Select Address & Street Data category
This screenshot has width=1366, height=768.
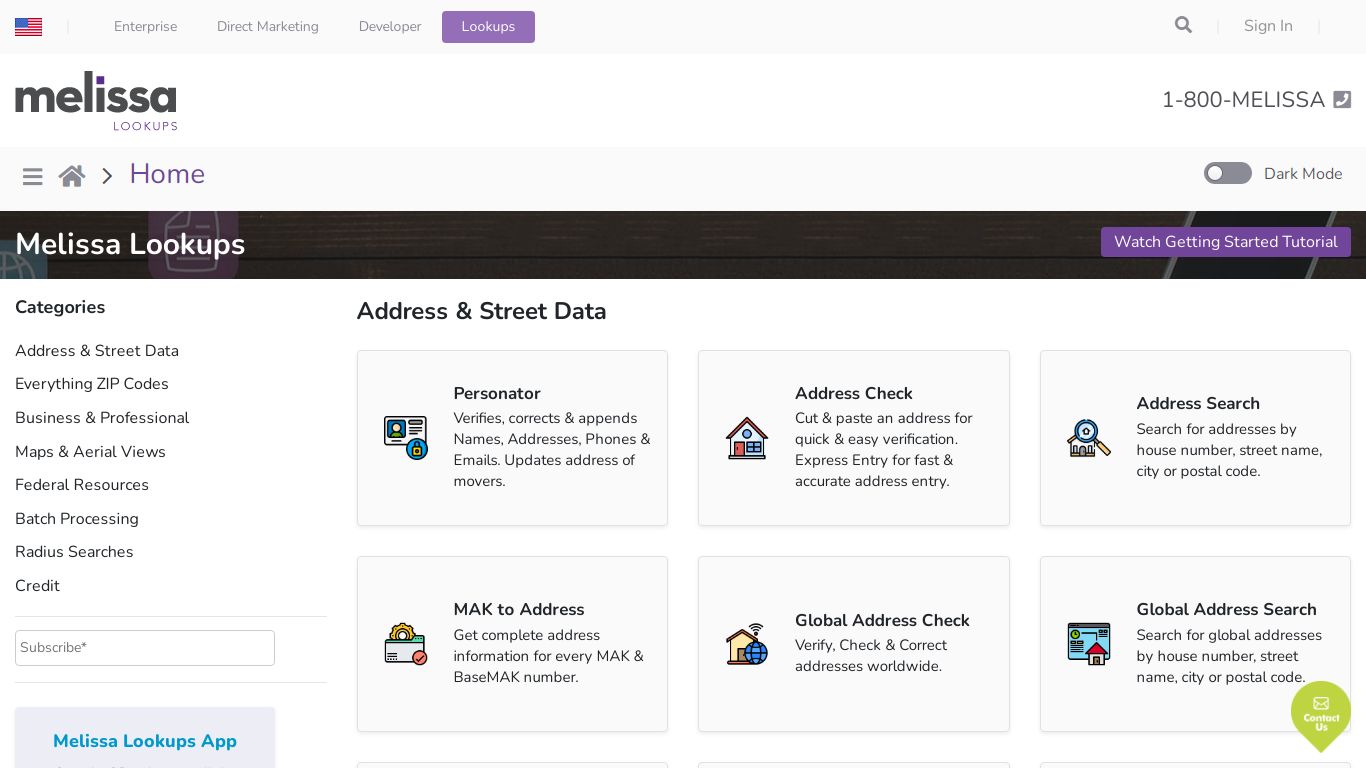[x=97, y=351]
